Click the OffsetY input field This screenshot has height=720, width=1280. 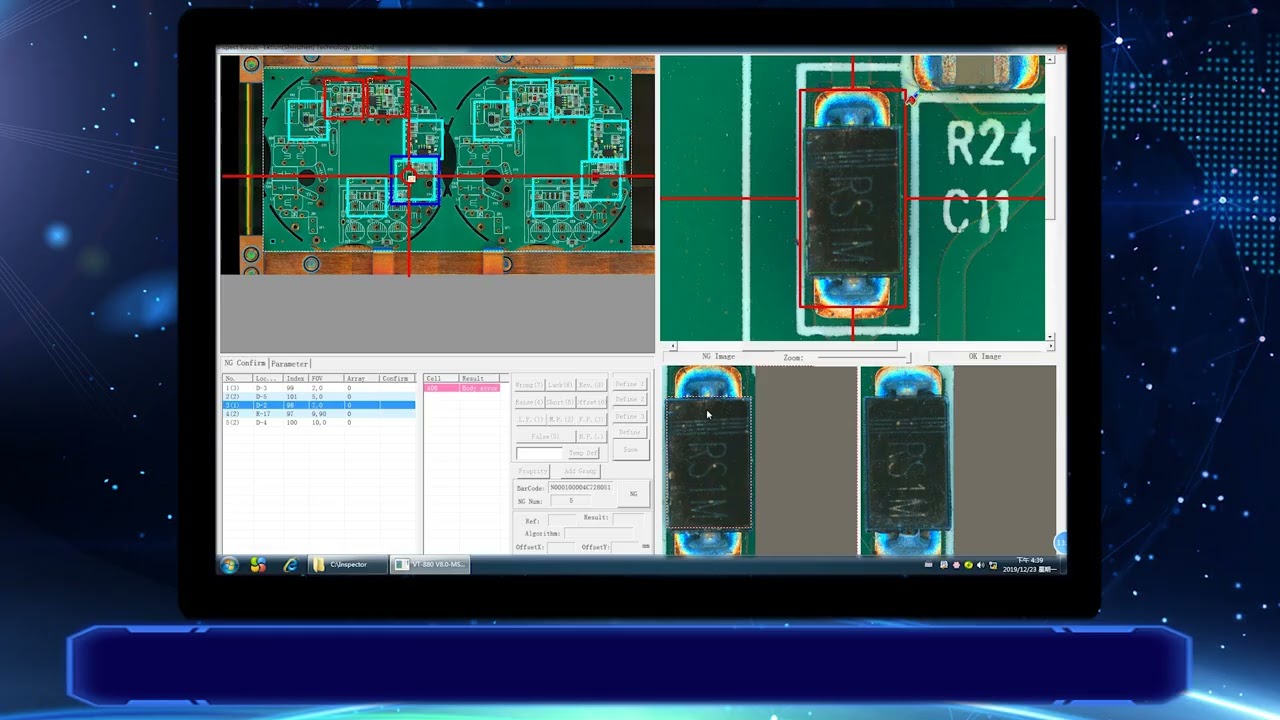pyautogui.click(x=624, y=547)
